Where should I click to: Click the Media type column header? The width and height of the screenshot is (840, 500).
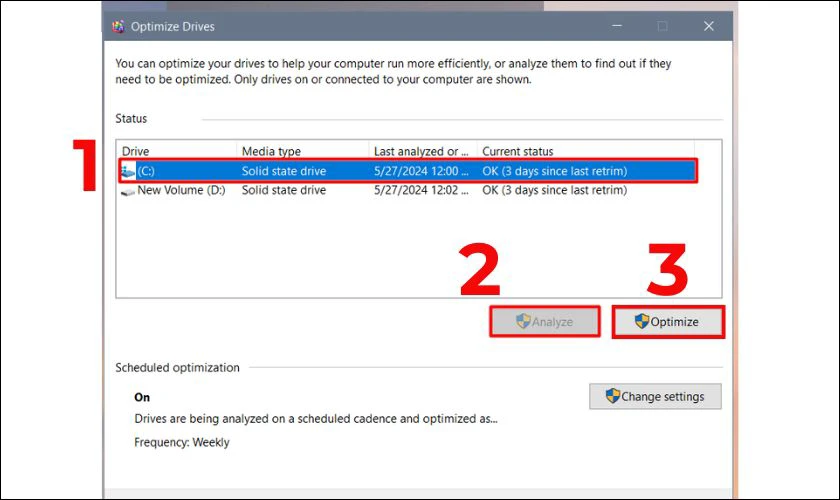(x=271, y=151)
